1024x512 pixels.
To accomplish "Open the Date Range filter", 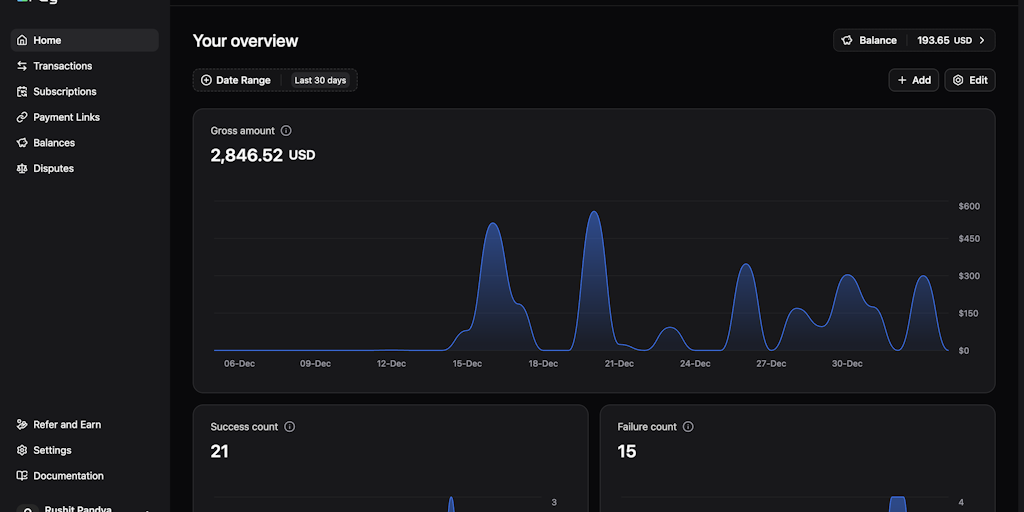I will point(236,80).
